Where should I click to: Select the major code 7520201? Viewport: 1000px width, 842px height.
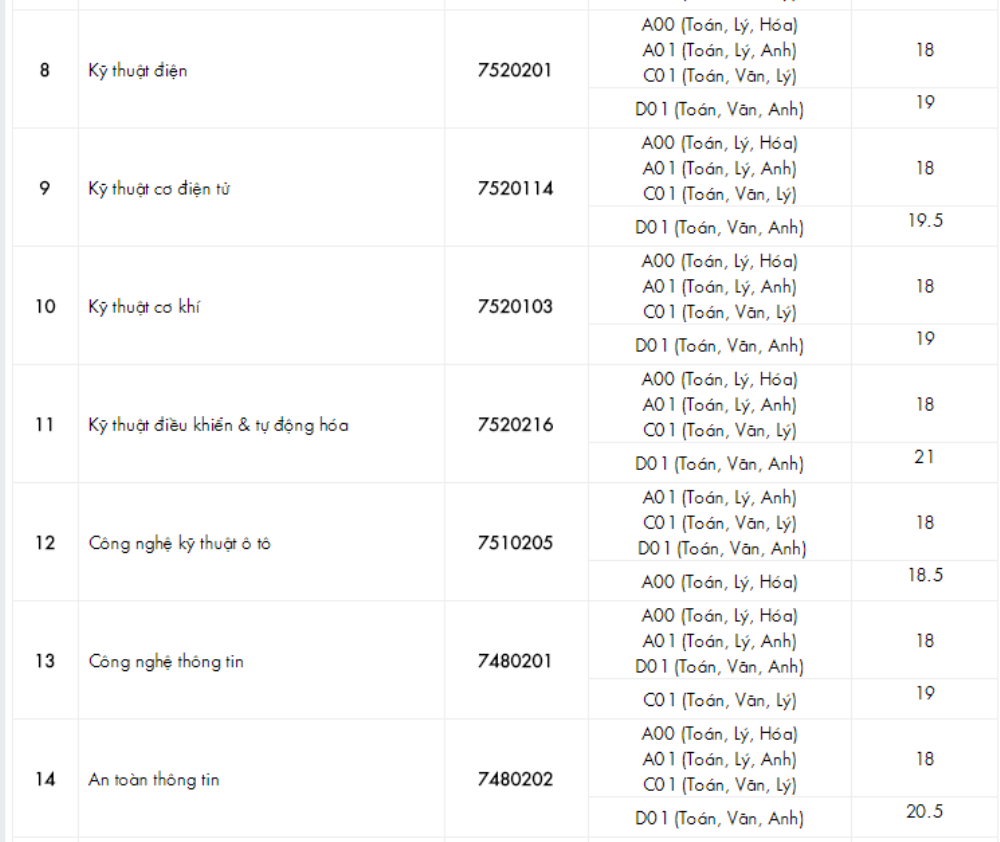tap(515, 71)
